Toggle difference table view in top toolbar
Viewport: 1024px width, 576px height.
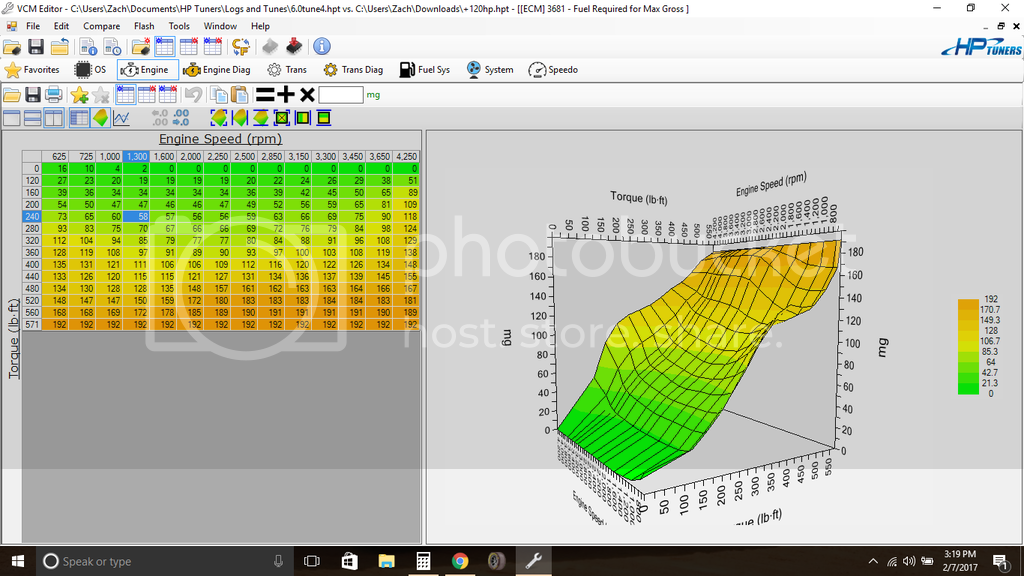click(213, 47)
